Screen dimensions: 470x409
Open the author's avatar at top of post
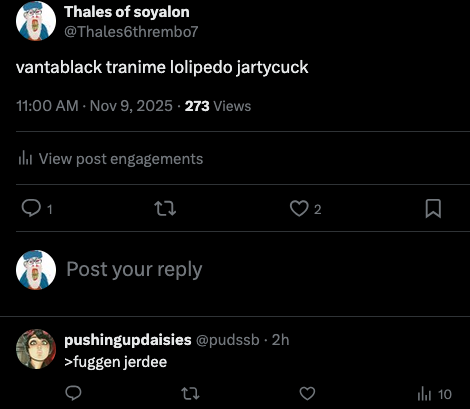click(36, 21)
